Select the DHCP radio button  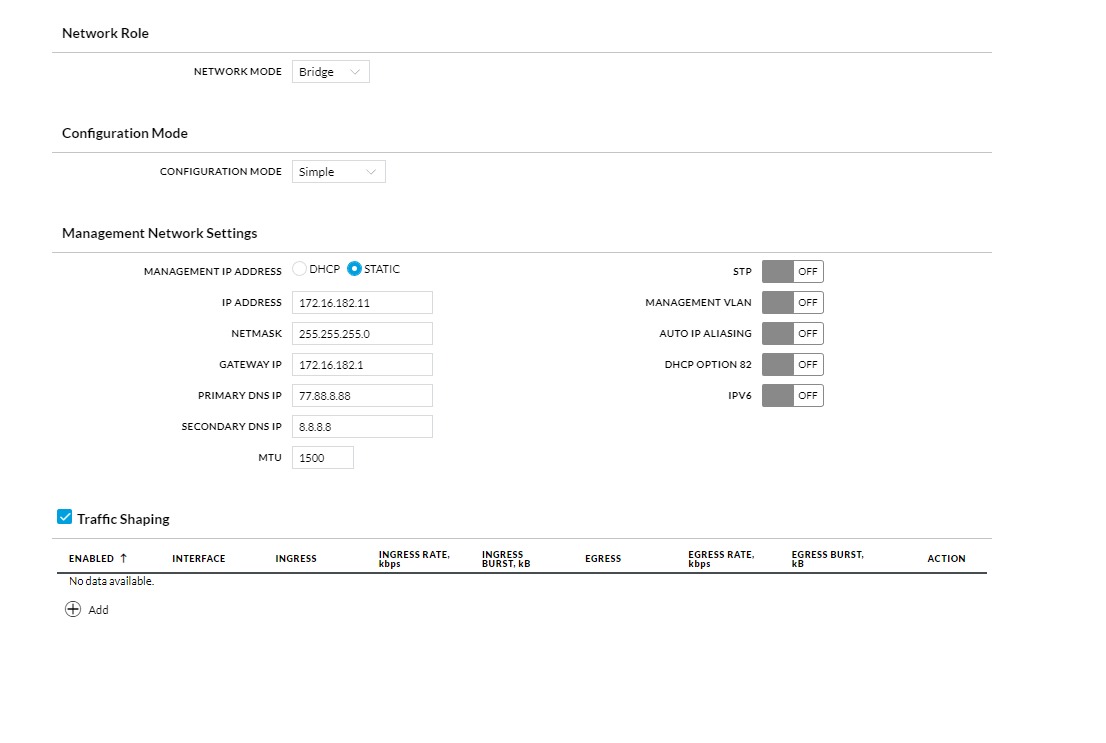pyautogui.click(x=300, y=269)
